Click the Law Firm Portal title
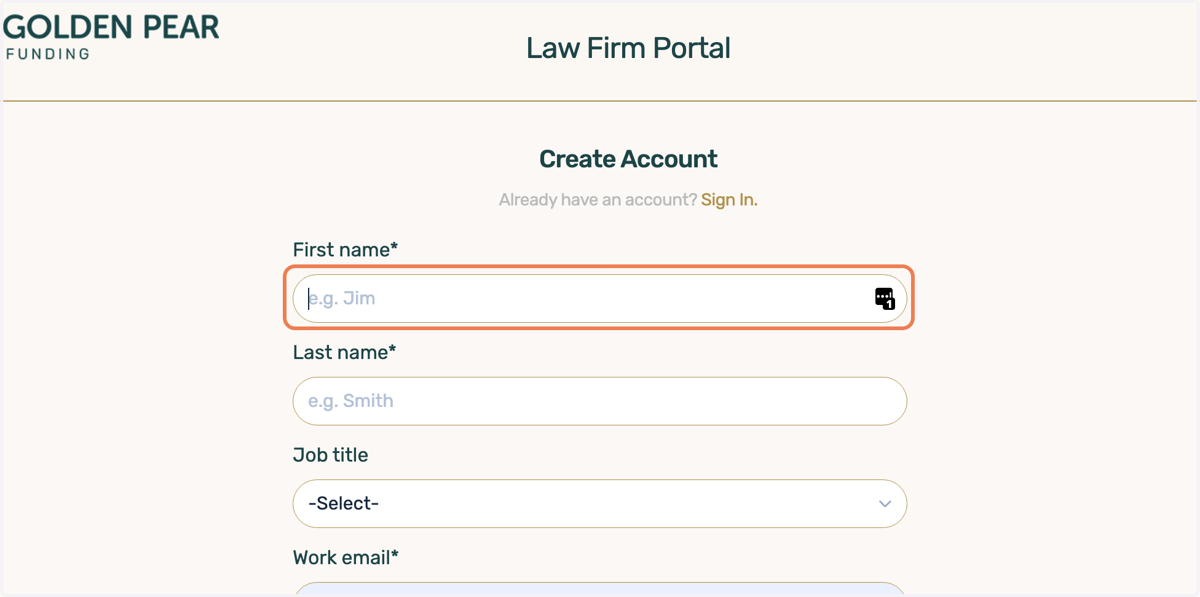 pyautogui.click(x=628, y=48)
